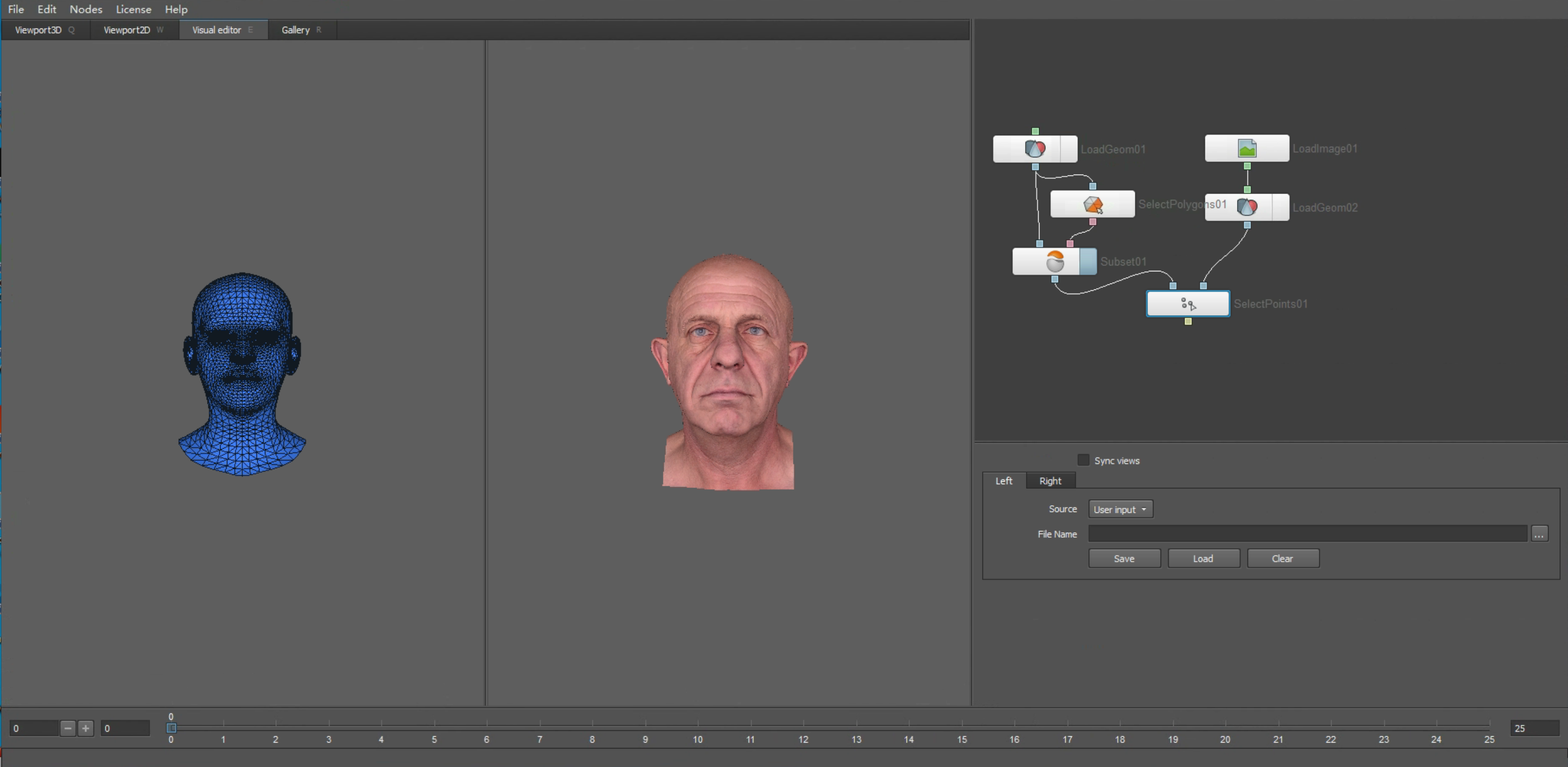
Task: Click the Clear button
Action: [x=1283, y=559]
